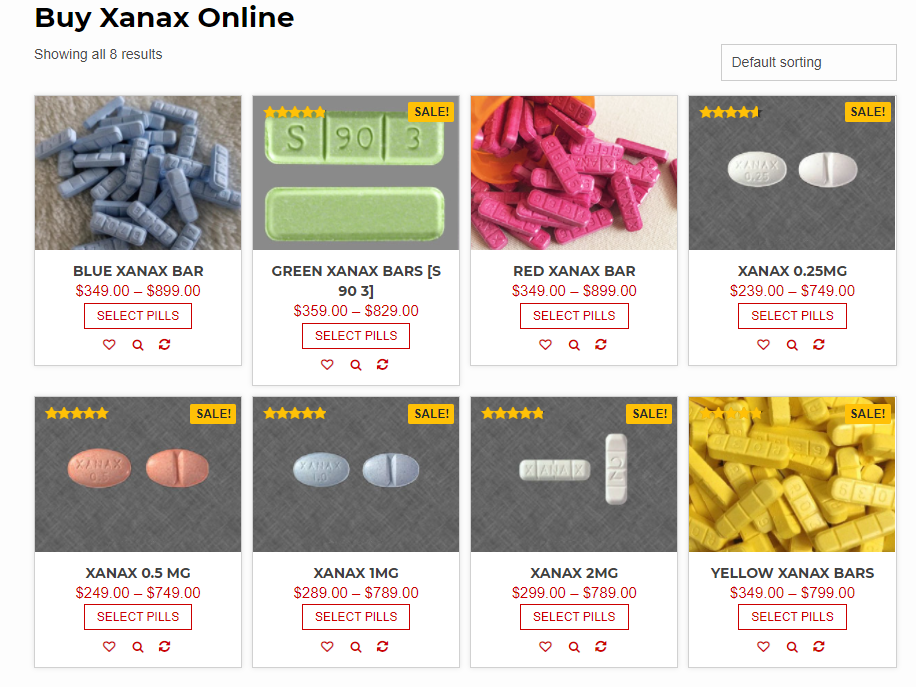This screenshot has height=687, width=916.
Task: Click wishlist heart under Green Xanax Bars
Action: pos(327,365)
